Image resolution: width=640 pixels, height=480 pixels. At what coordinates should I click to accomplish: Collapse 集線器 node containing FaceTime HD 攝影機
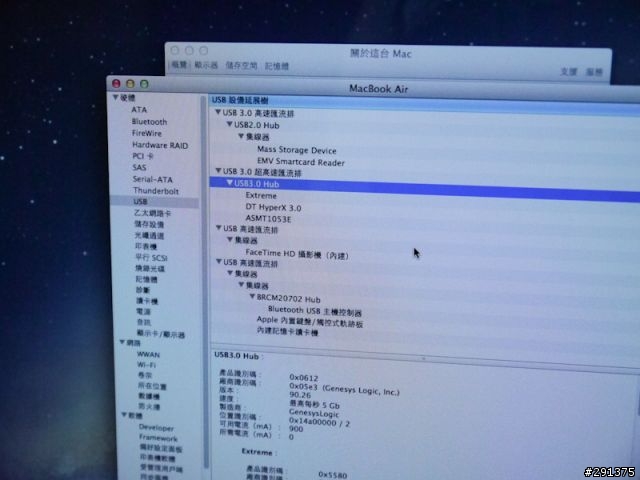point(230,239)
